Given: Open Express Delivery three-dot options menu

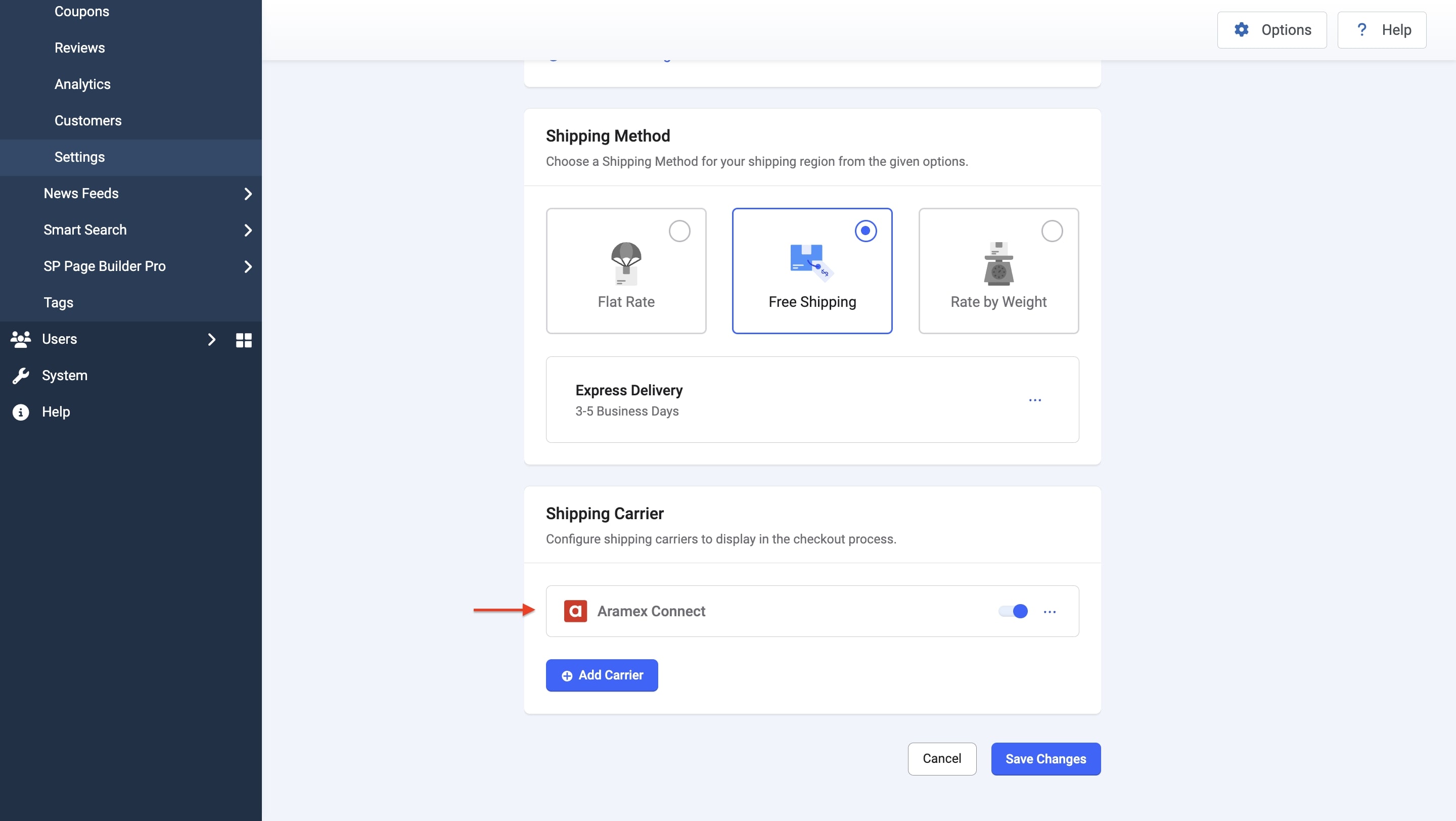Looking at the screenshot, I should [x=1034, y=399].
